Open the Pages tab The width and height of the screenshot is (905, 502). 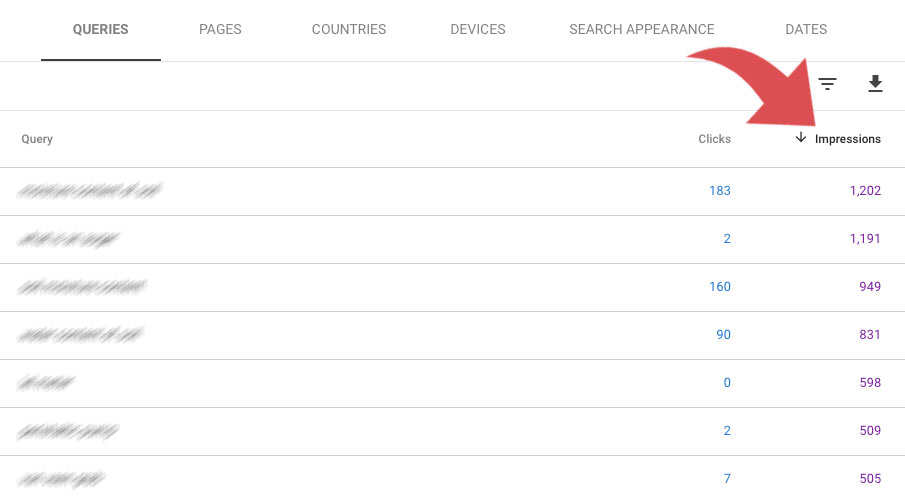coord(220,29)
